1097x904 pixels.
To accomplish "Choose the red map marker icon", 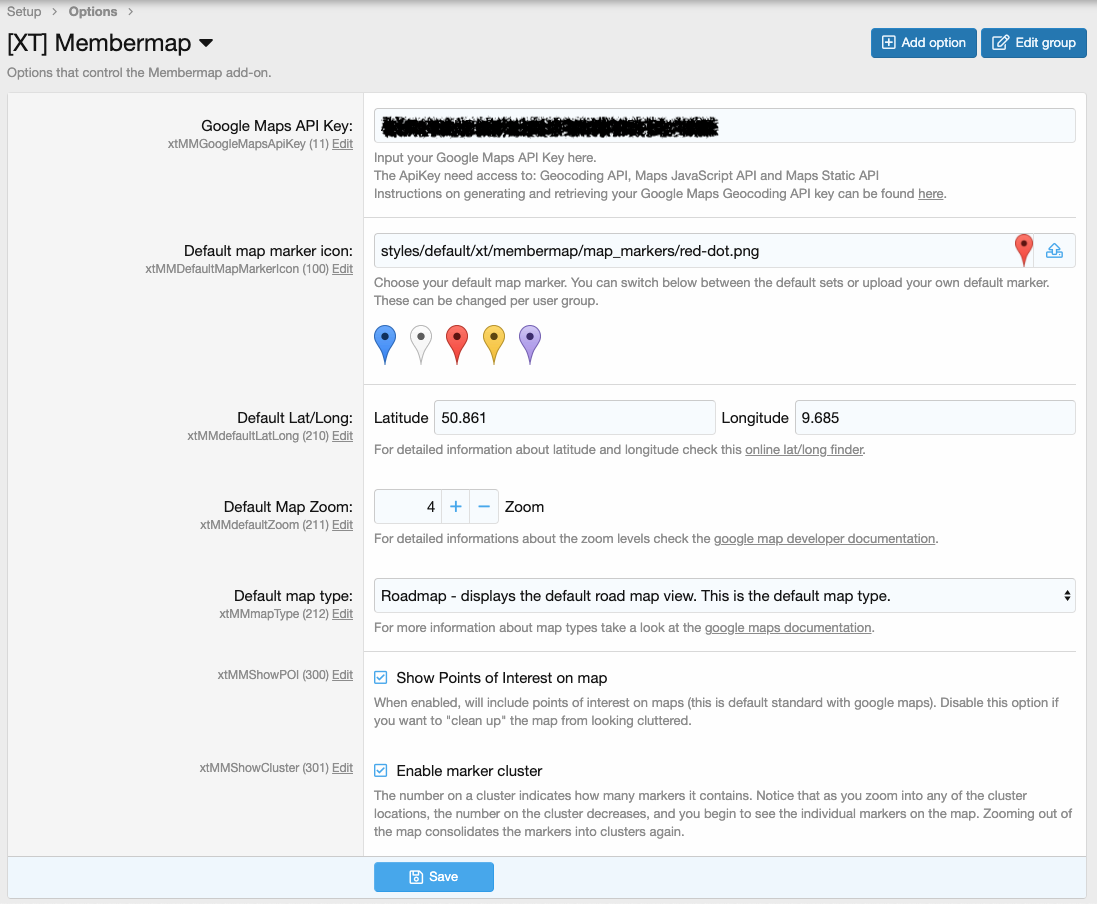I will 457,342.
